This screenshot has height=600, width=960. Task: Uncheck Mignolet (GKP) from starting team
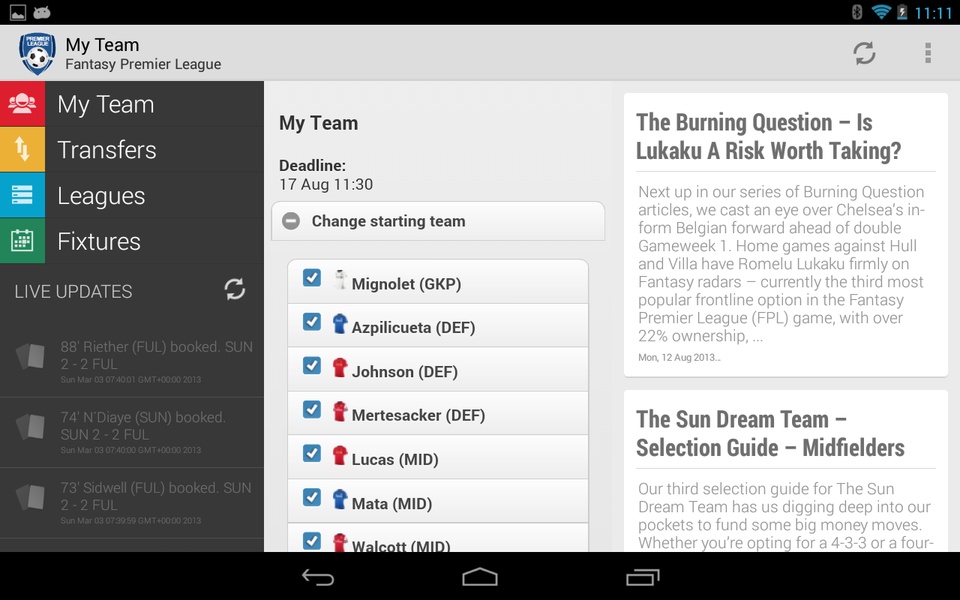(312, 278)
